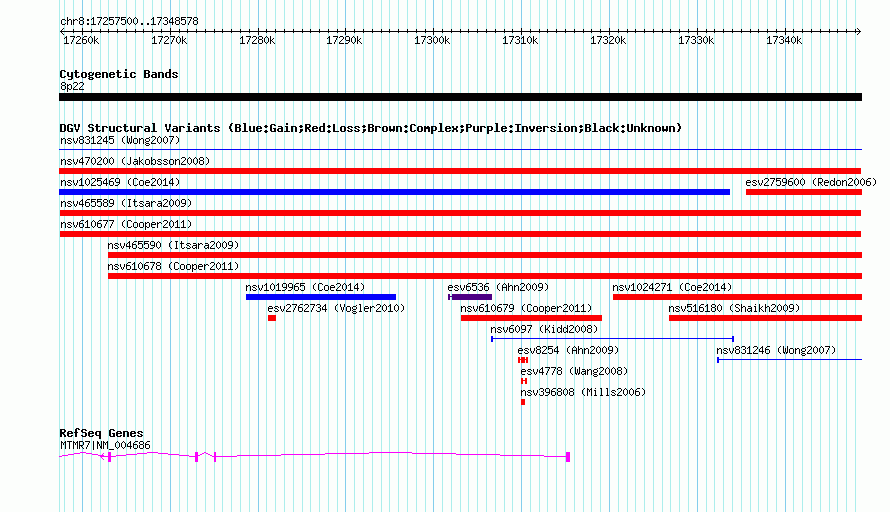This screenshot has height=512, width=890.
Task: Click the nsv465589 (Itsara2009) label
Action: click(x=126, y=203)
